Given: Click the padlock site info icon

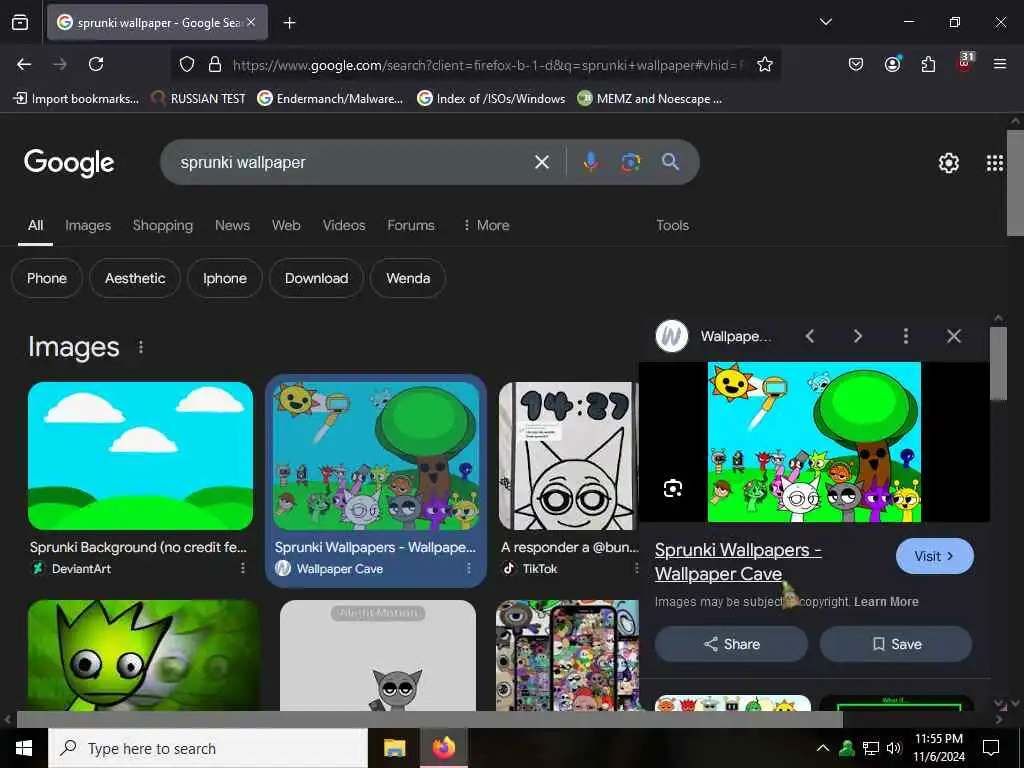Looking at the screenshot, I should (x=214, y=64).
